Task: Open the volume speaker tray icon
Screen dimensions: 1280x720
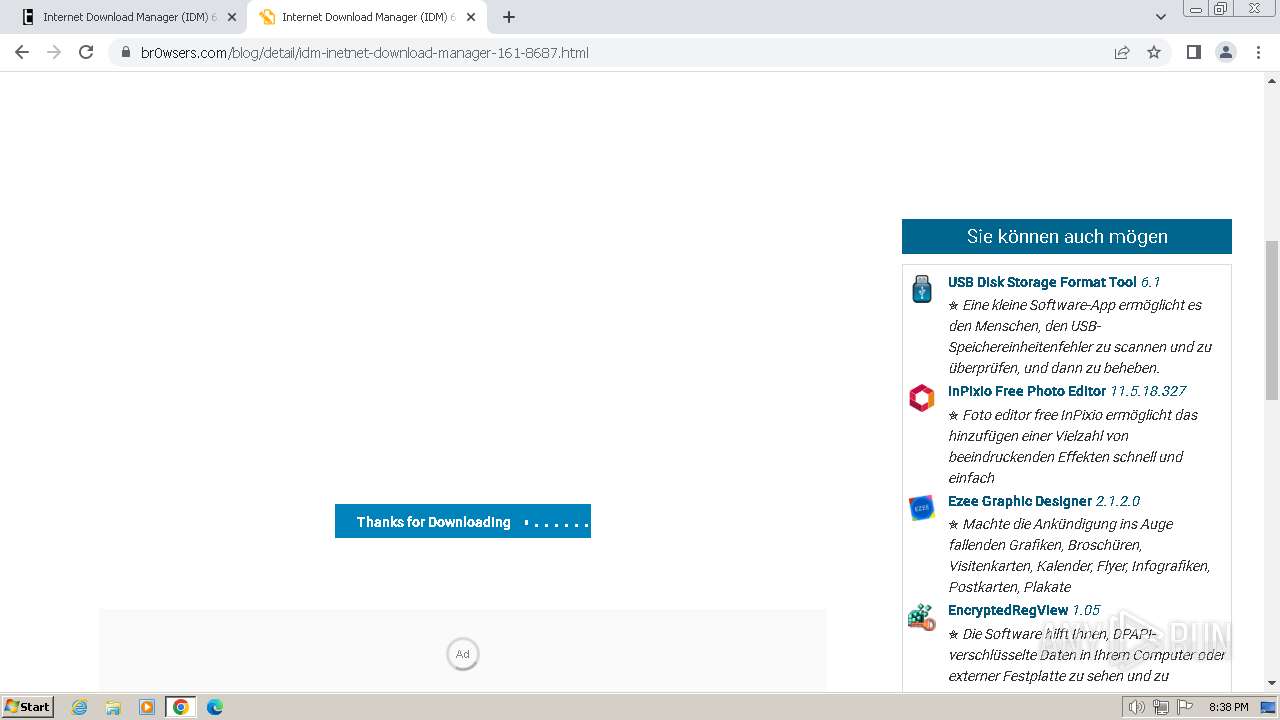Action: (1136, 707)
